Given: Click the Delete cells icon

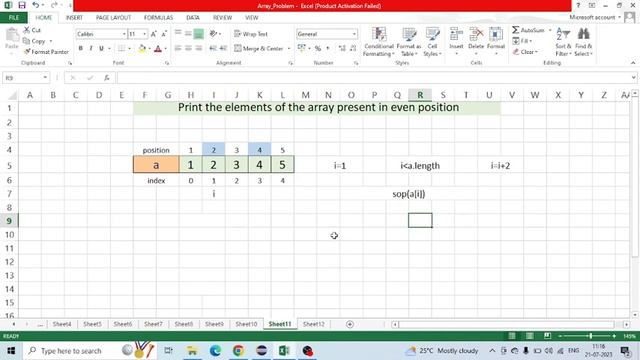Looking at the screenshot, I should coord(476,35).
